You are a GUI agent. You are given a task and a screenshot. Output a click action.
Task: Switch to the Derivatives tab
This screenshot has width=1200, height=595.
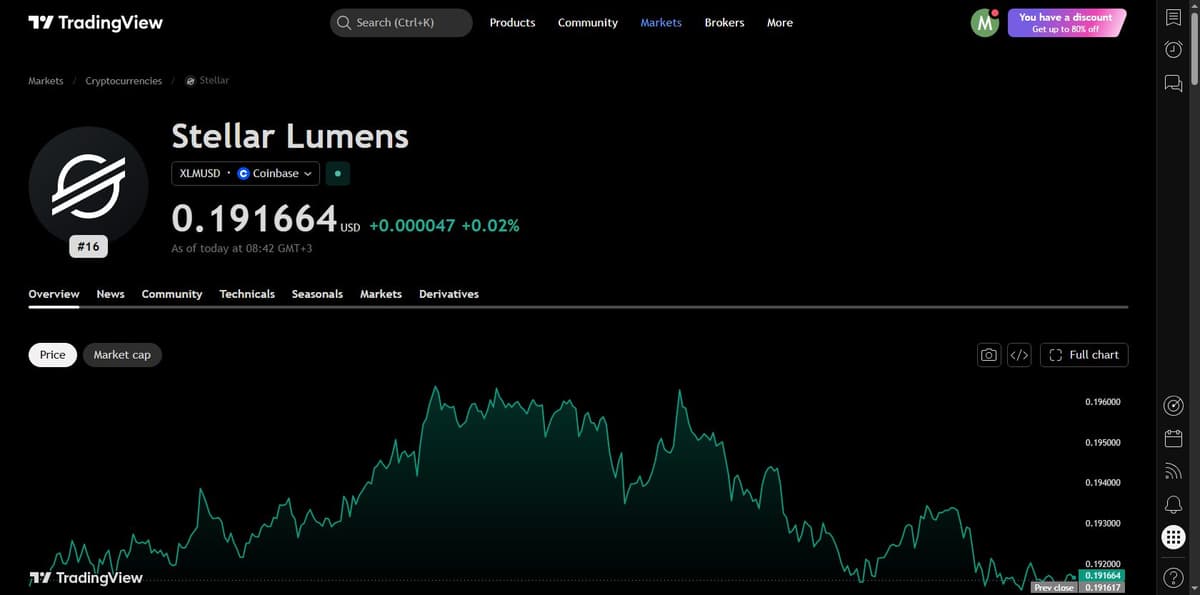click(x=449, y=294)
